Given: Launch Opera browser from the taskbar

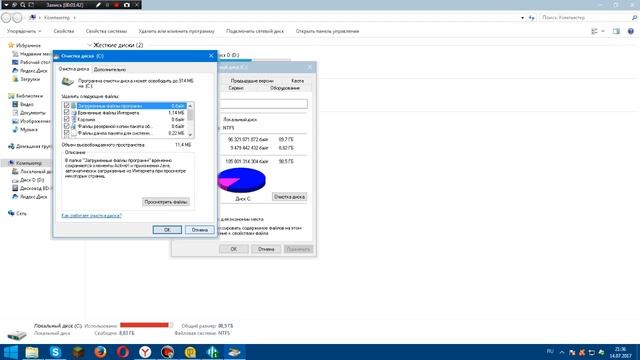Looking at the screenshot, I should point(122,352).
